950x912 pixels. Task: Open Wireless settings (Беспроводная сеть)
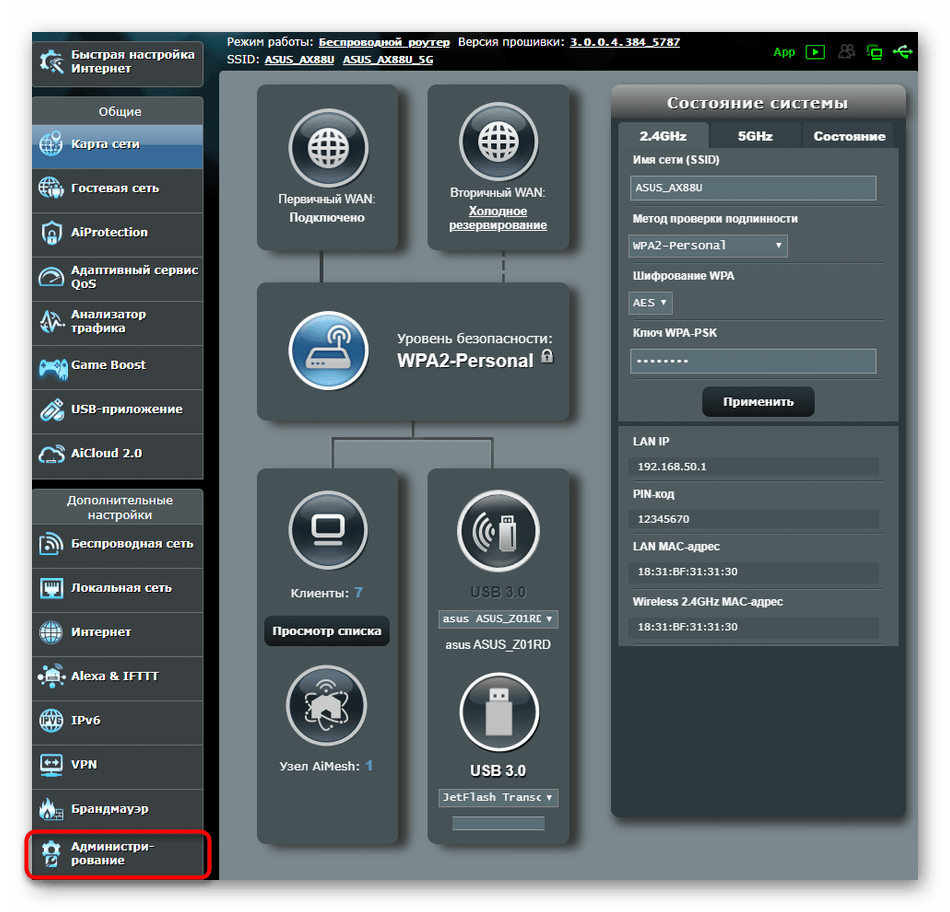pyautogui.click(x=118, y=544)
